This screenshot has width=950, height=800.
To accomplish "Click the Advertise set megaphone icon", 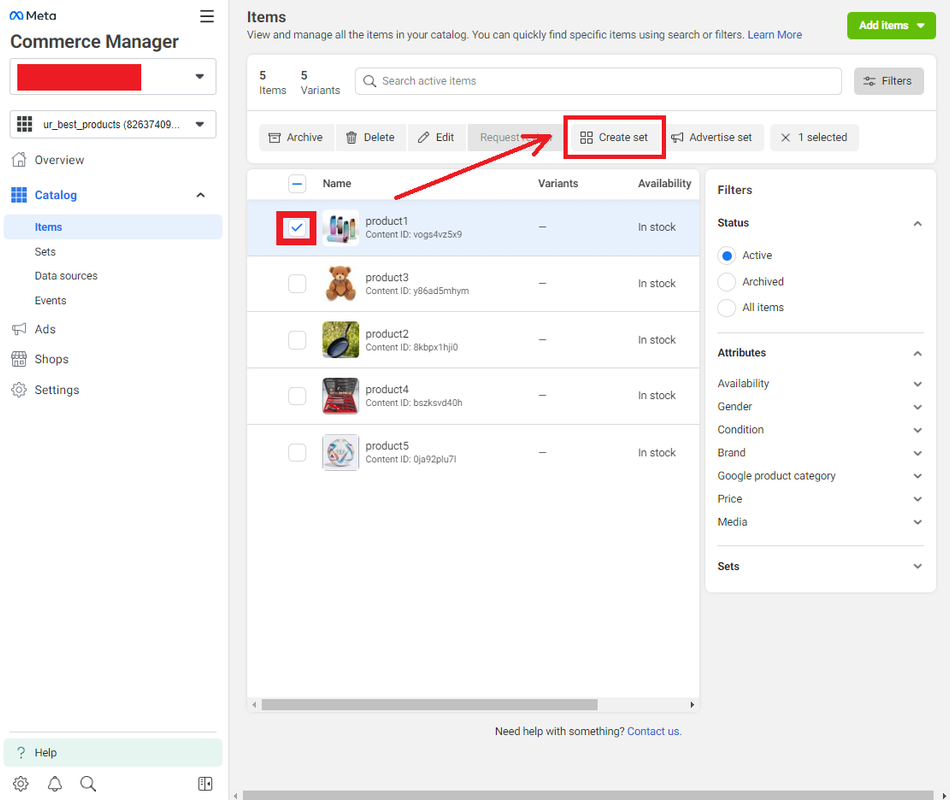I will pyautogui.click(x=677, y=138).
